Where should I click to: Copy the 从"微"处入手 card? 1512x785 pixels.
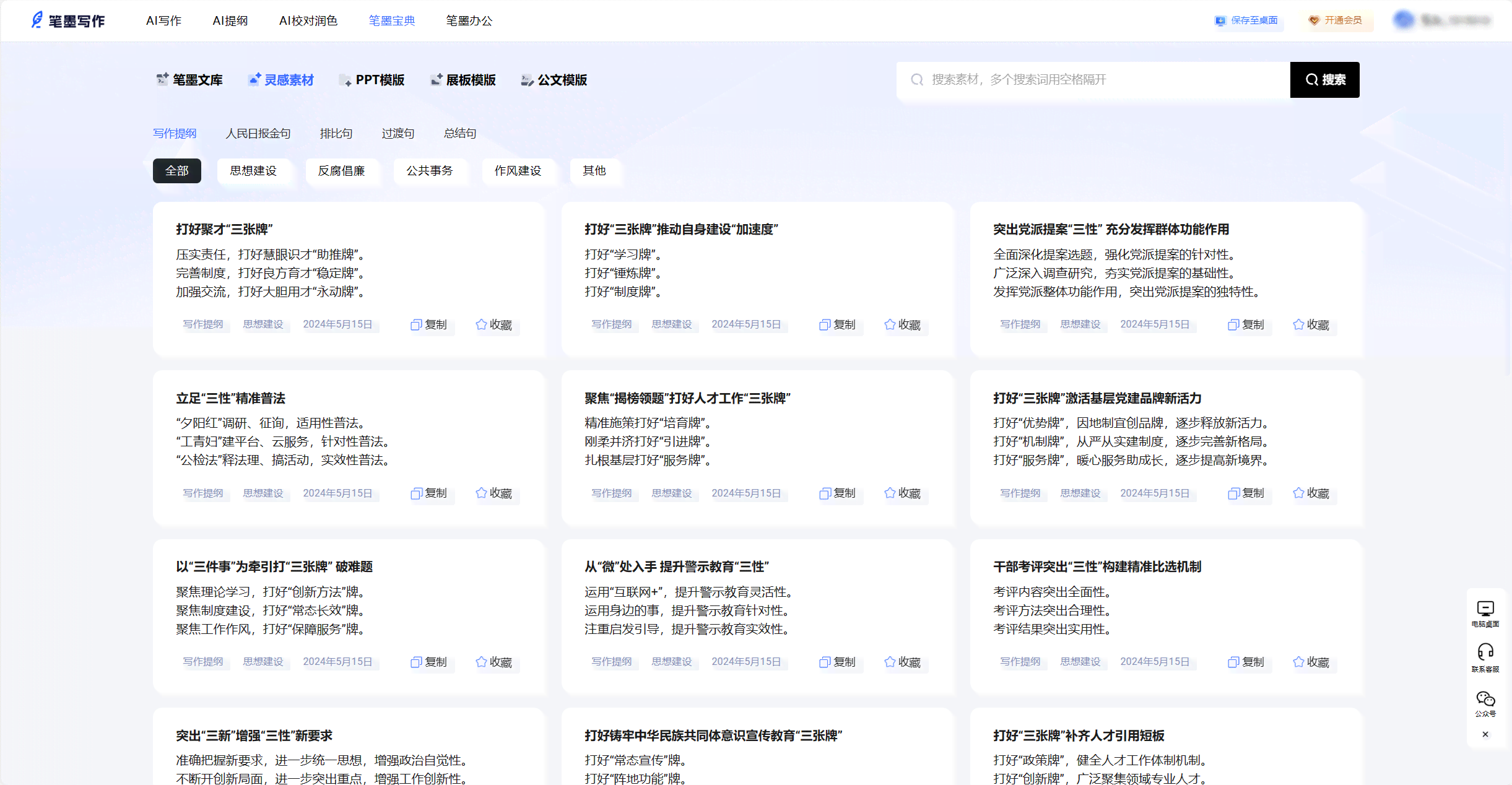pyautogui.click(x=837, y=662)
